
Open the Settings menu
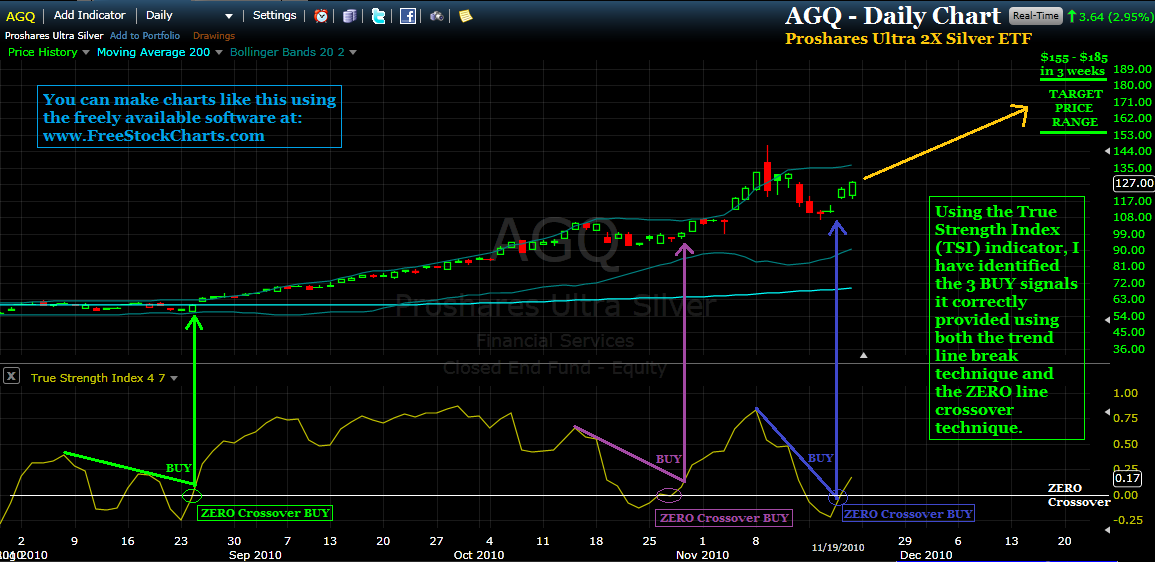[x=275, y=15]
